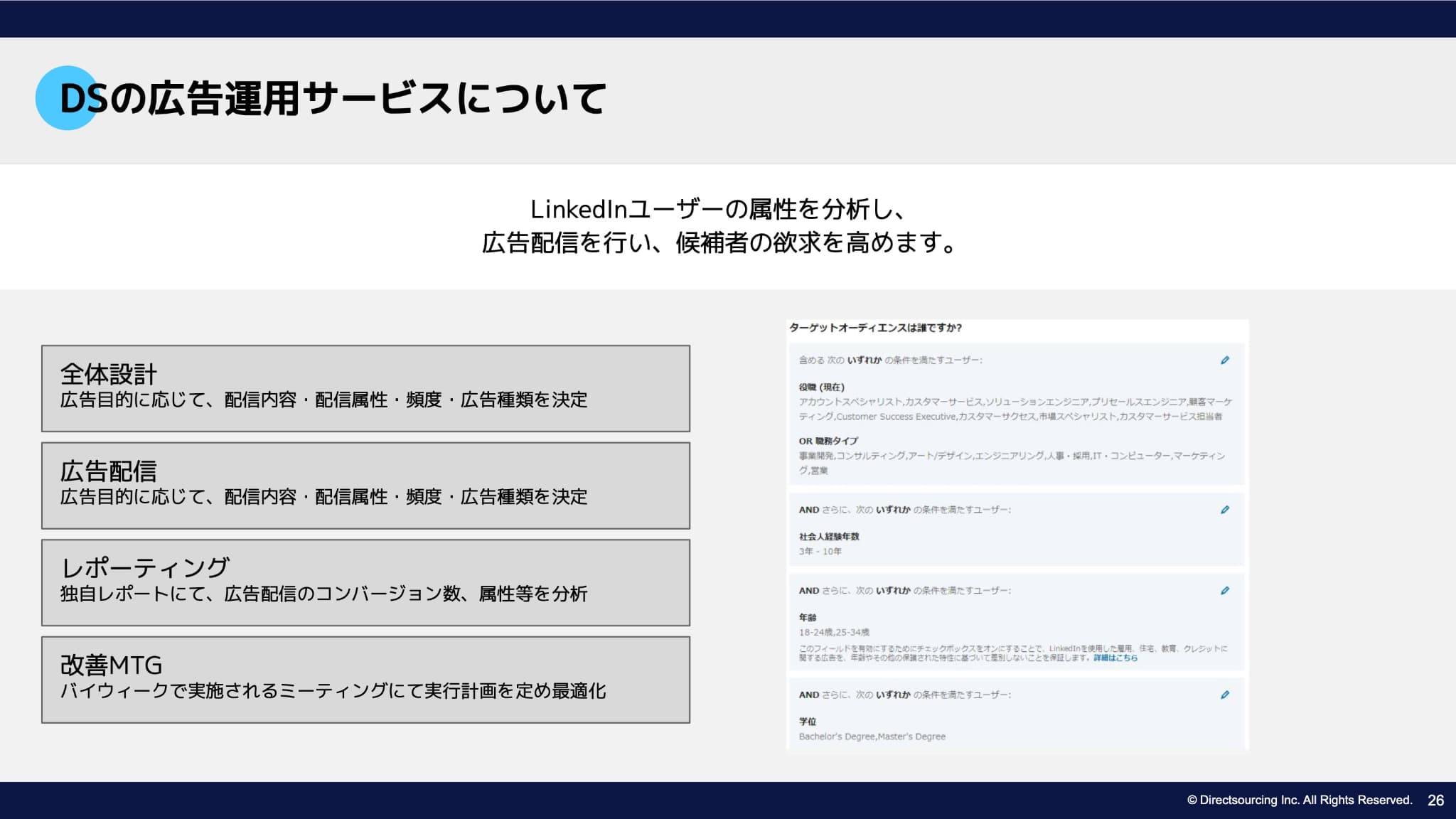Click the blue circle behind the title
Image resolution: width=1456 pixels, height=819 pixels.
pyautogui.click(x=50, y=98)
